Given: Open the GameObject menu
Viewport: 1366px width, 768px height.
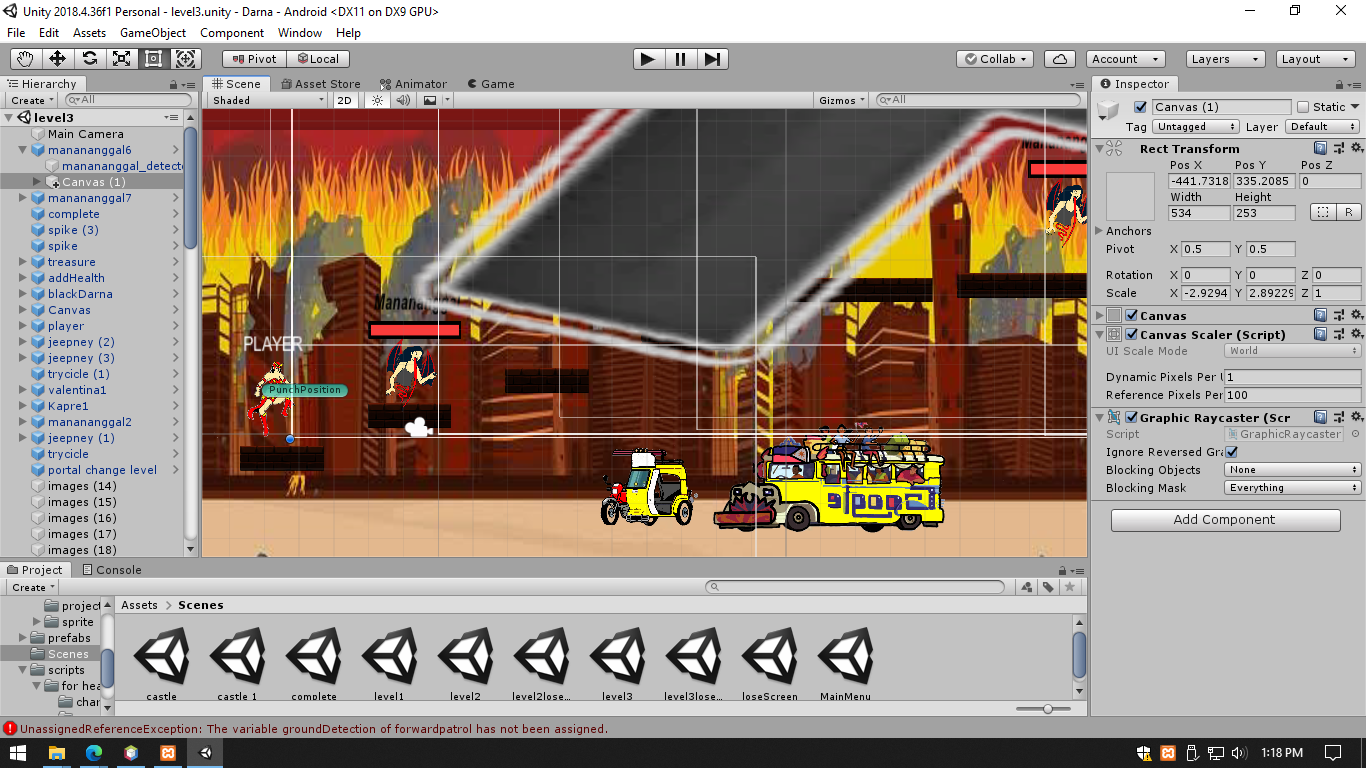Looking at the screenshot, I should coord(152,32).
